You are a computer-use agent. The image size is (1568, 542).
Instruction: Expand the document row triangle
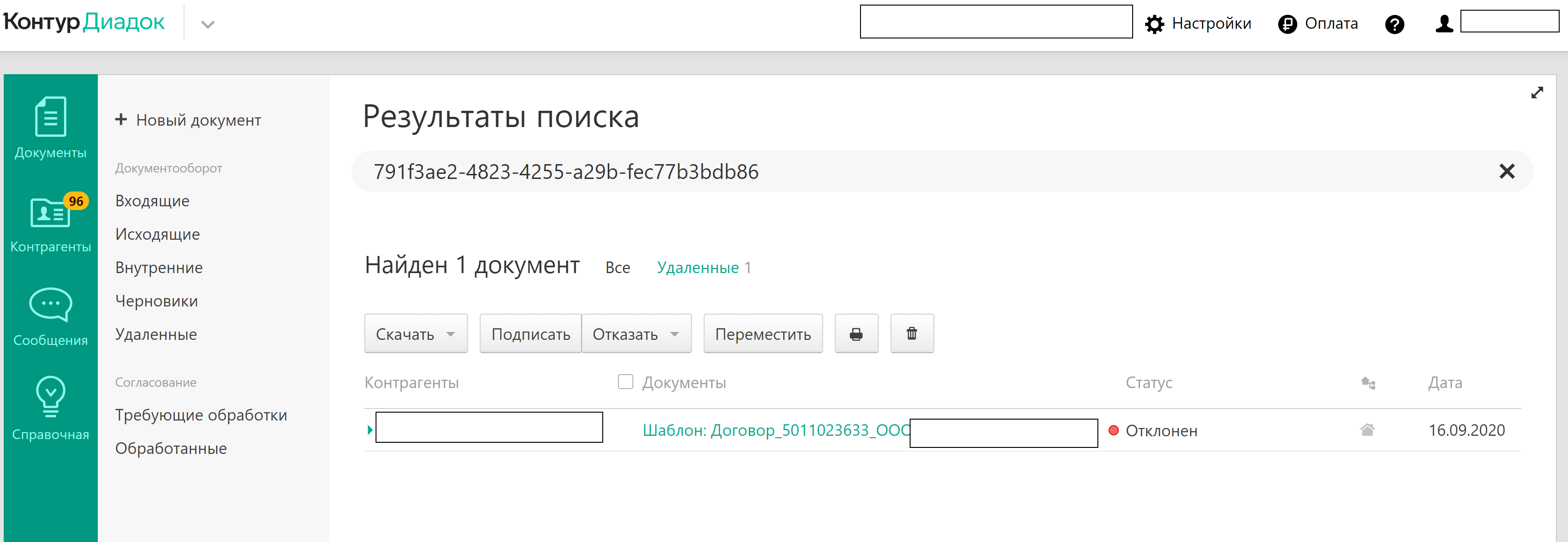370,429
